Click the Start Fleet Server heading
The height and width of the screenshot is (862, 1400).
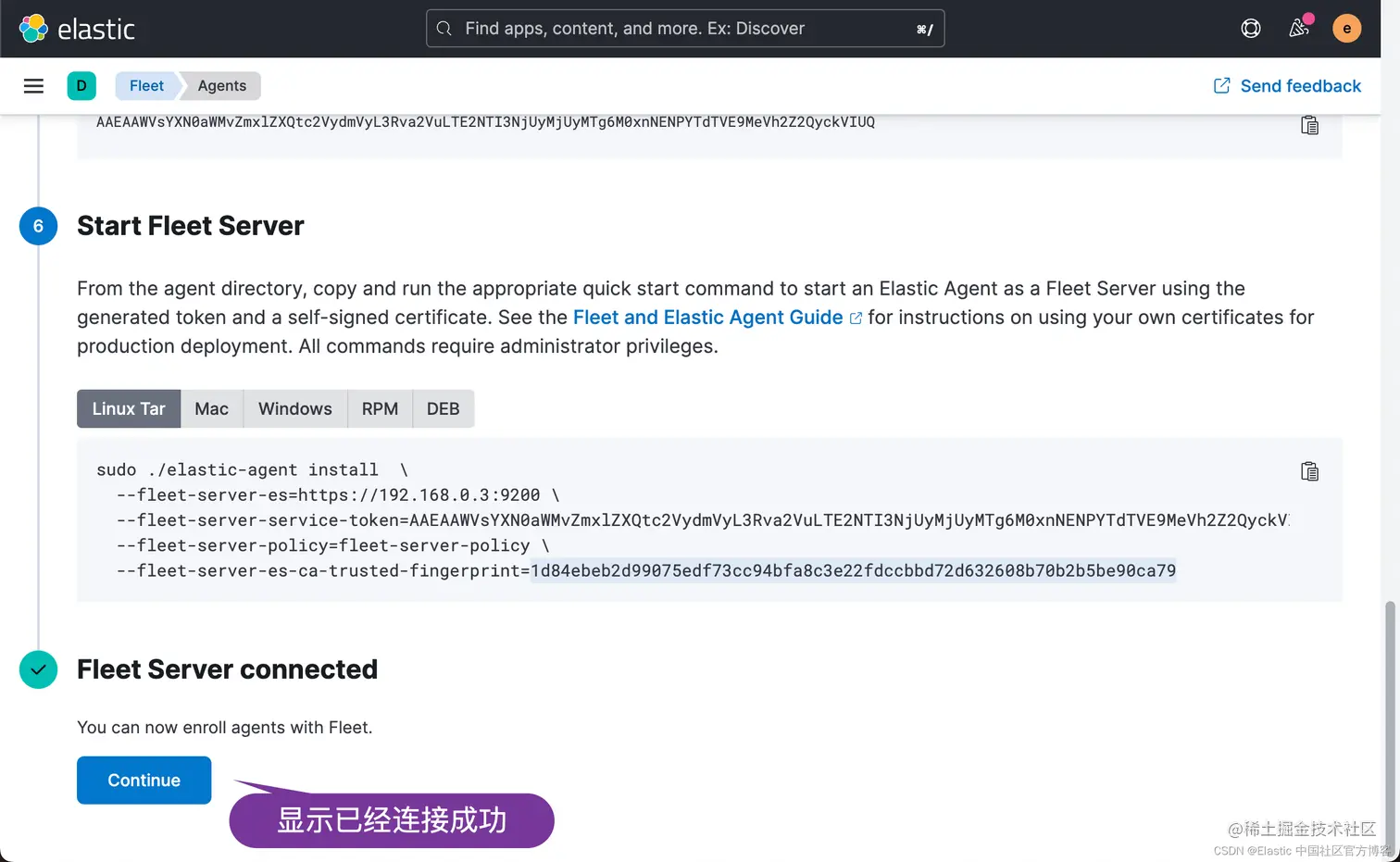point(191,226)
